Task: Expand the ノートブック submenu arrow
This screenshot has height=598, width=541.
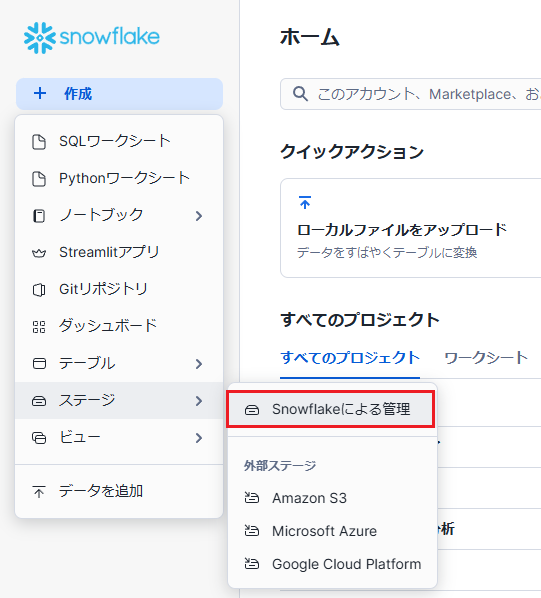Action: click(x=199, y=216)
